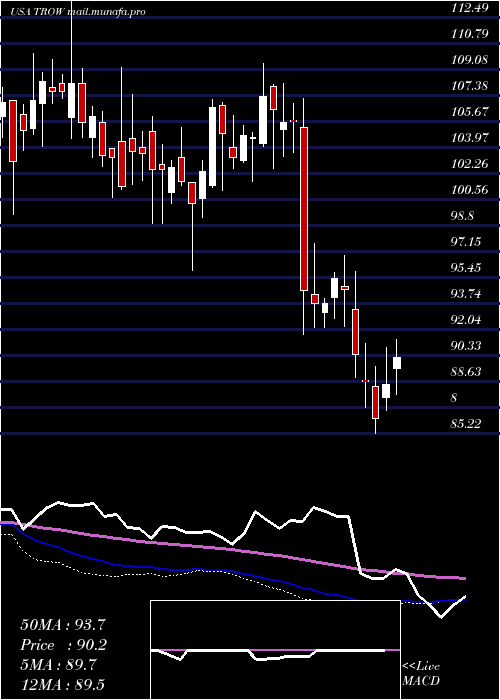
Task: Click the tall red candlestick of the big drop
Action: (304, 209)
